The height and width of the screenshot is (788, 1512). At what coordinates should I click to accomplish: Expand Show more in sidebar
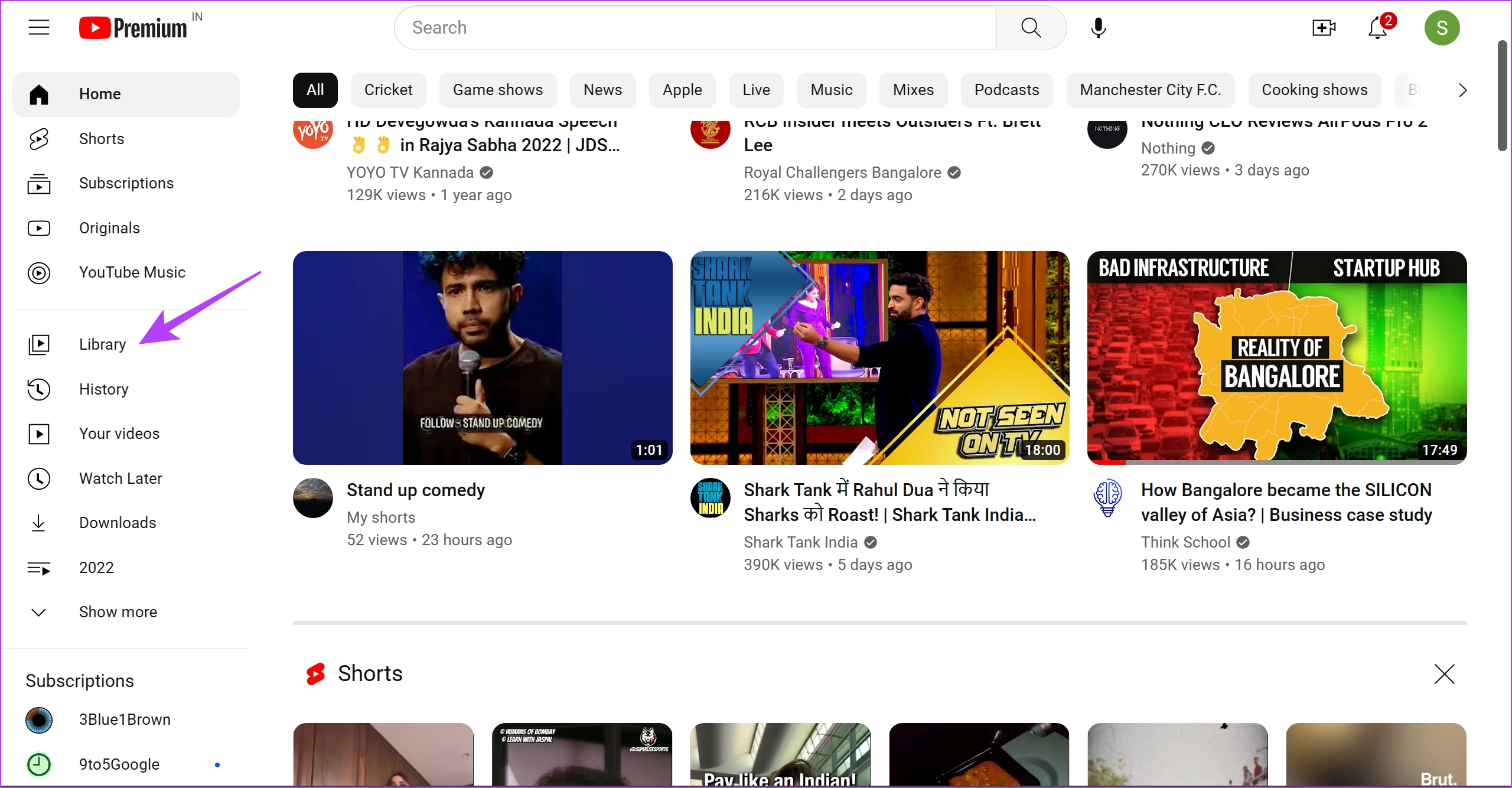pyautogui.click(x=118, y=612)
